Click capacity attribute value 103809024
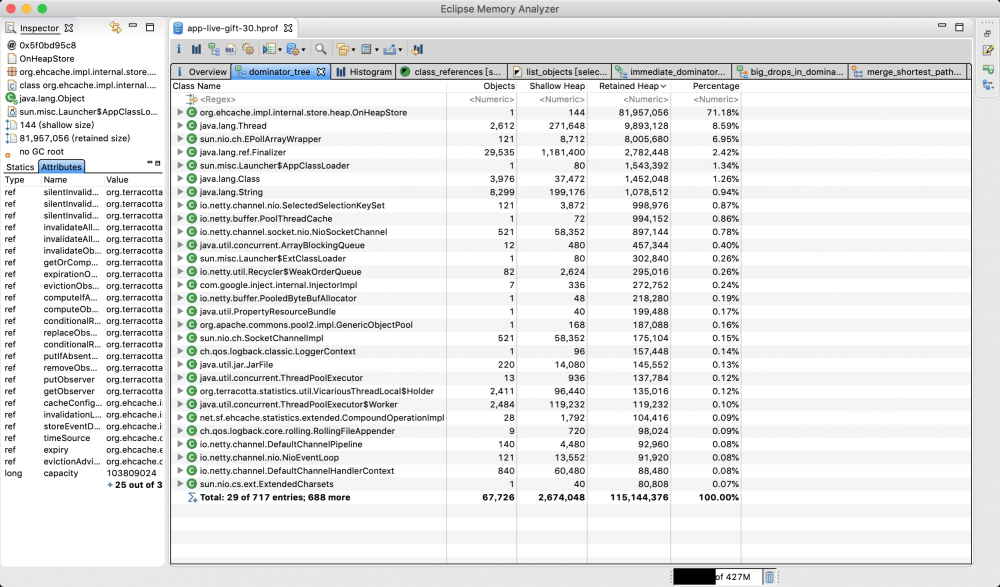This screenshot has height=587, width=1000. pyautogui.click(x=131, y=473)
